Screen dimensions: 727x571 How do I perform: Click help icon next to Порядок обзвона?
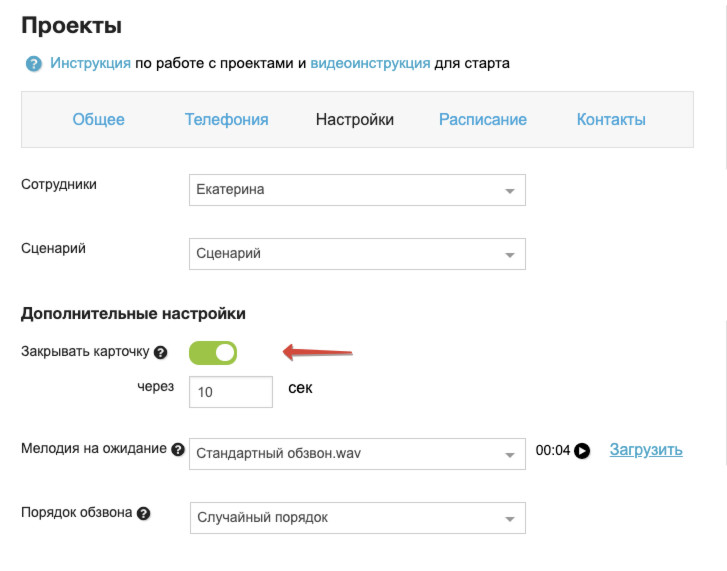pos(143,514)
